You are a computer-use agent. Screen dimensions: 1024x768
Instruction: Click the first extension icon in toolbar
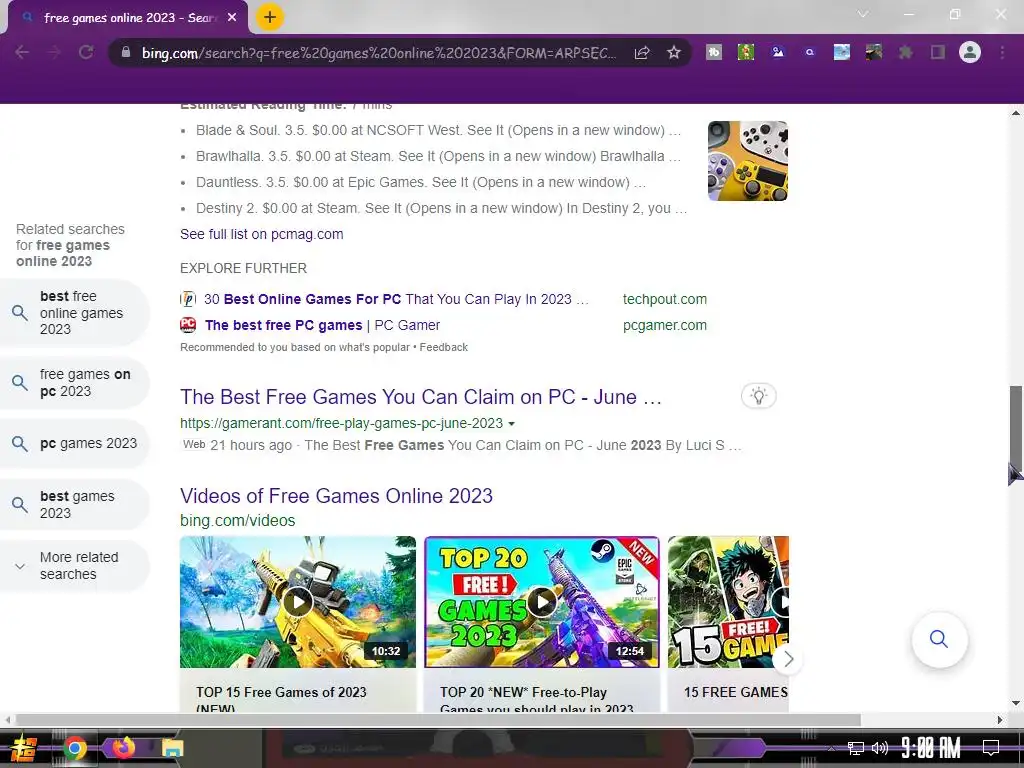714,52
